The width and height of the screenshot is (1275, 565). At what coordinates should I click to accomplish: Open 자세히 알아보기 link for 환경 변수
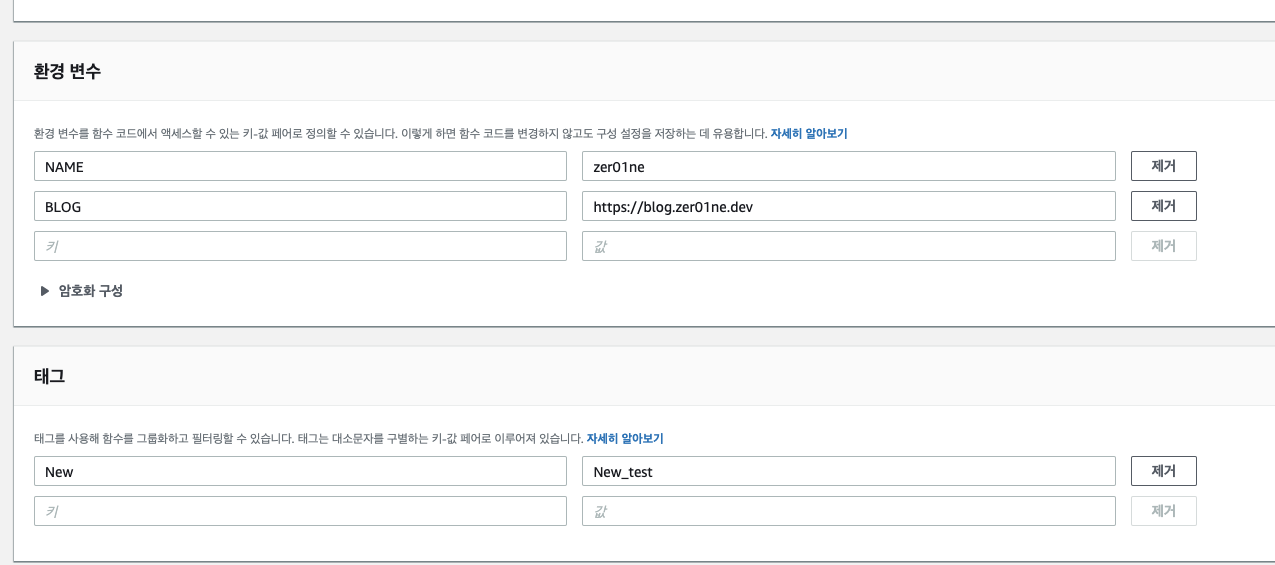pyautogui.click(x=808, y=133)
